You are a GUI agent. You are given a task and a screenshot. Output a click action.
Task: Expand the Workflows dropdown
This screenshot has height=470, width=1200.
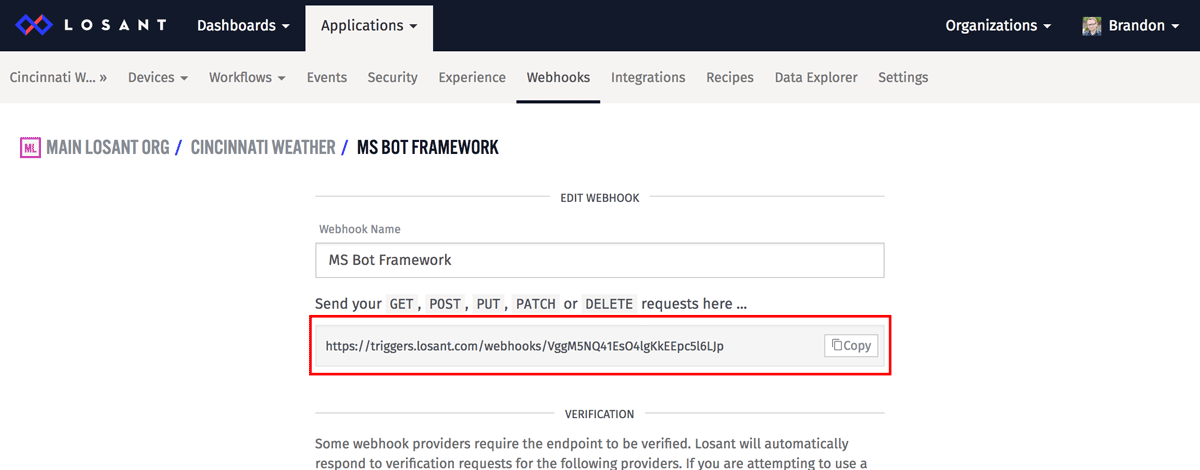[247, 77]
